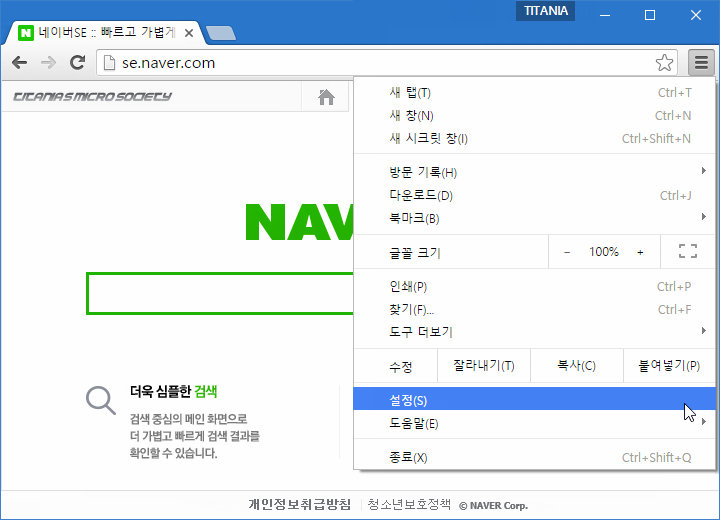Click the TITANIA profile button
This screenshot has width=720, height=520.
[x=546, y=11]
